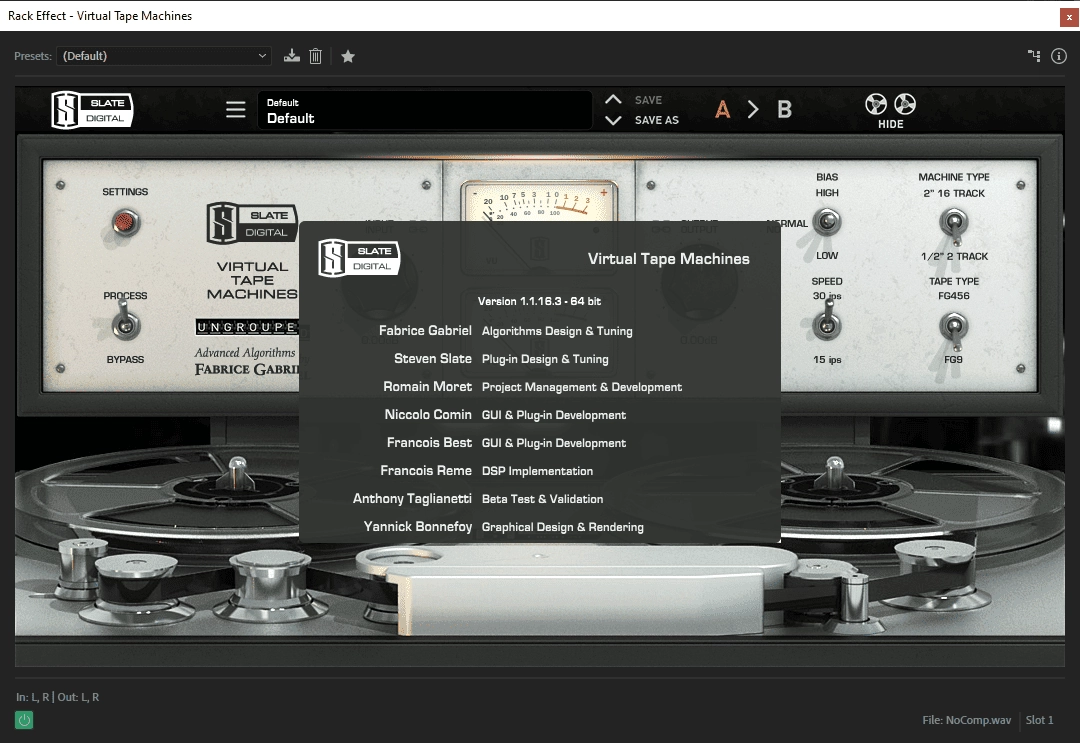Click the red SETTINGS button
The image size is (1080, 743).
coord(125,222)
